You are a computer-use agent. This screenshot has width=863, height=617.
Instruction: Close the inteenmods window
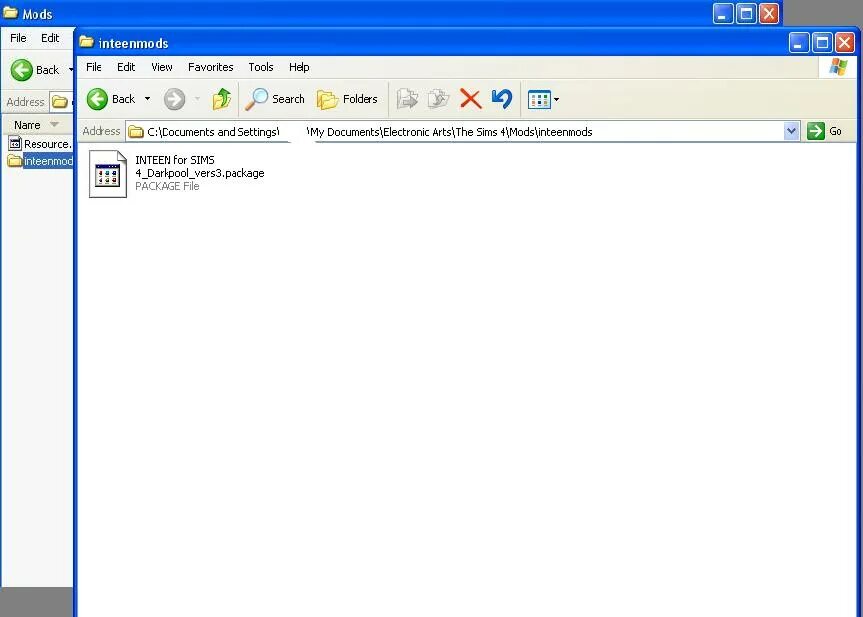tap(845, 42)
